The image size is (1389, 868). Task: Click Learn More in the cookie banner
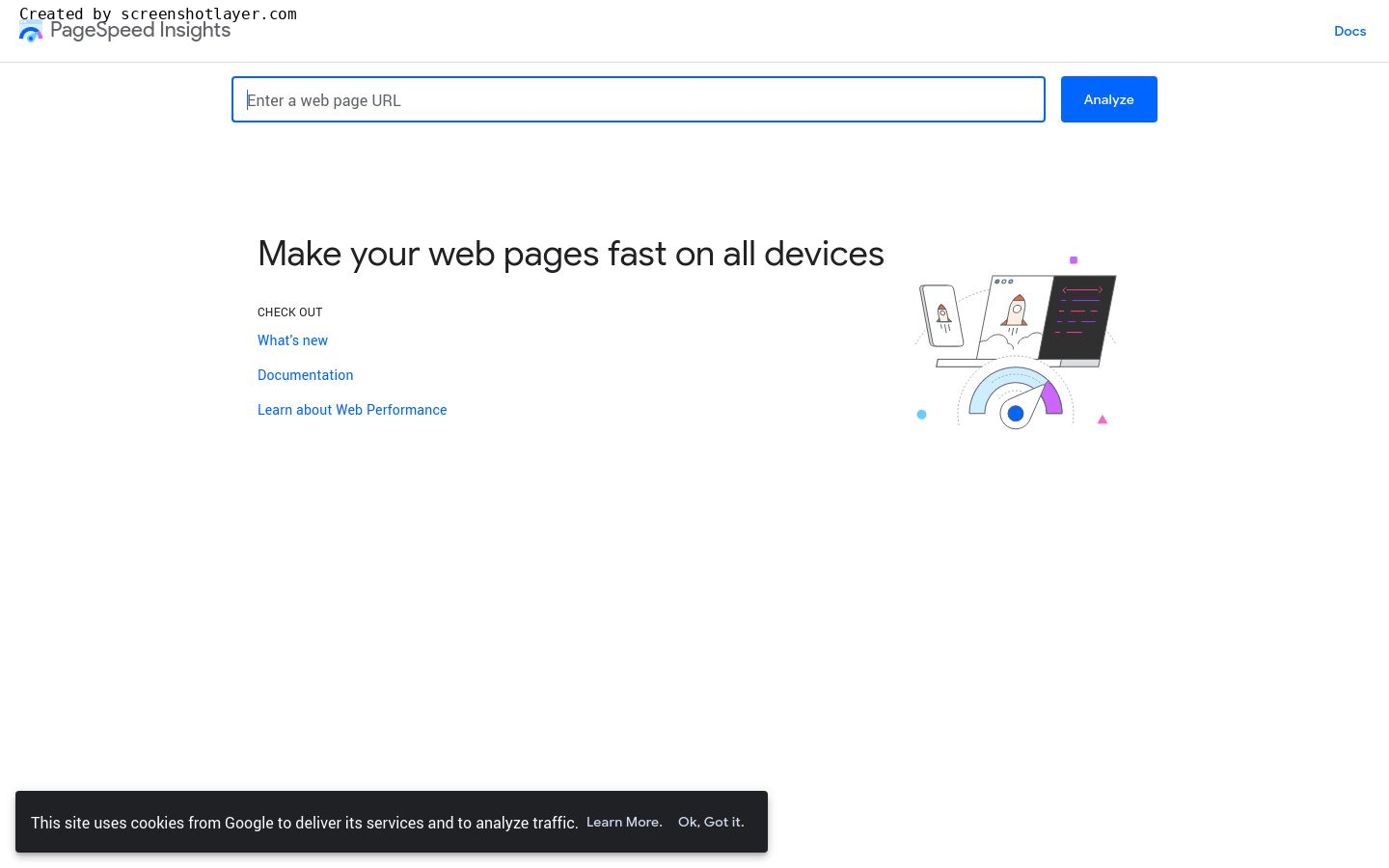point(624,822)
